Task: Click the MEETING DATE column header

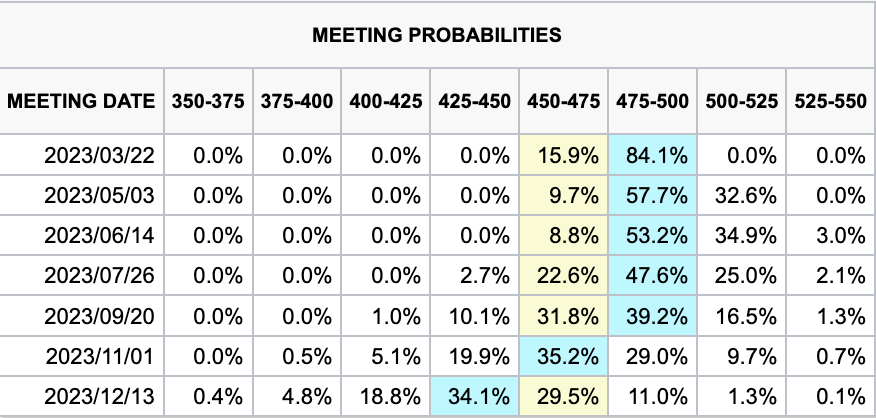Action: click(82, 101)
